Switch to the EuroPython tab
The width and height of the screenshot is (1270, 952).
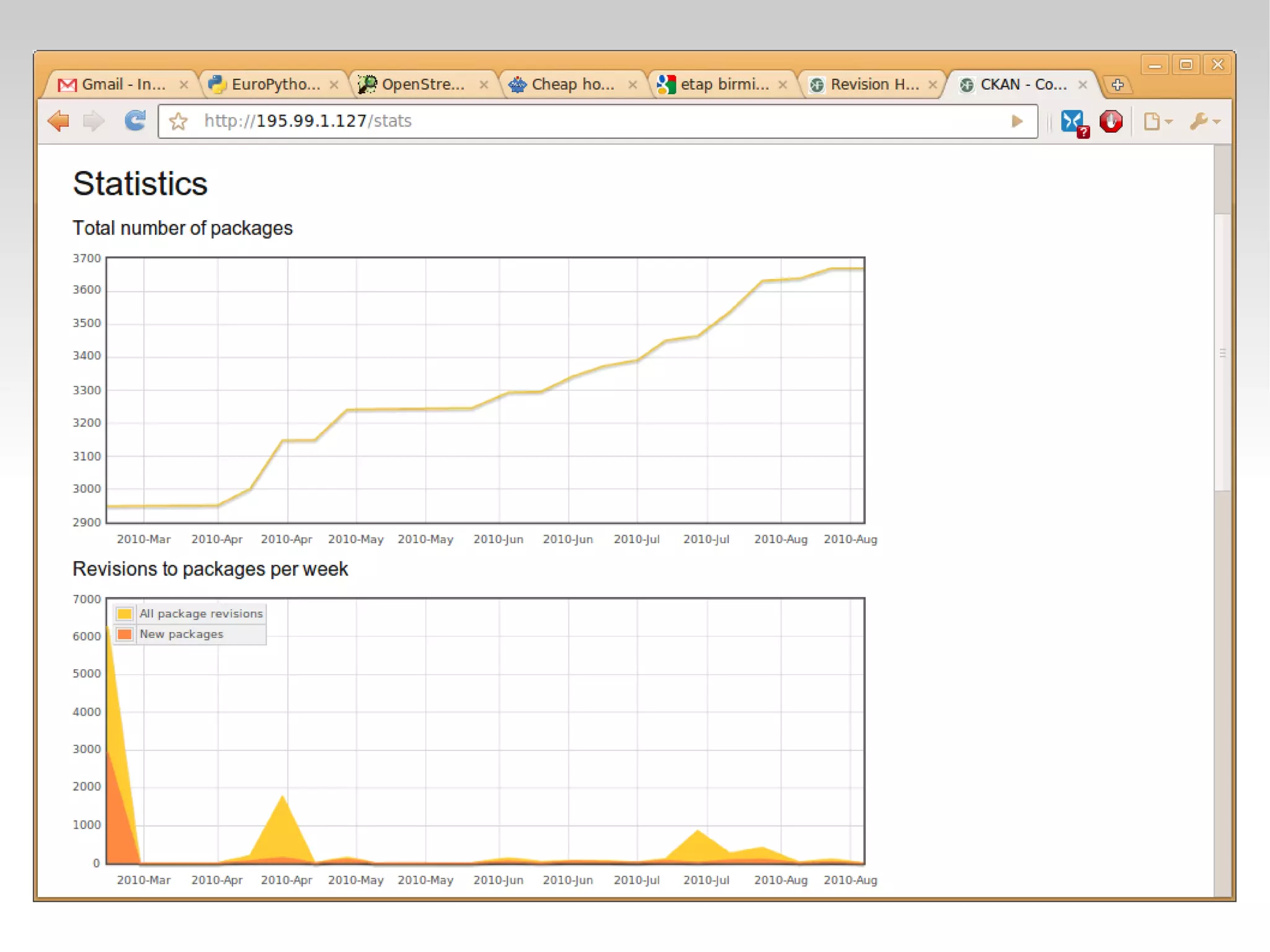tap(275, 84)
